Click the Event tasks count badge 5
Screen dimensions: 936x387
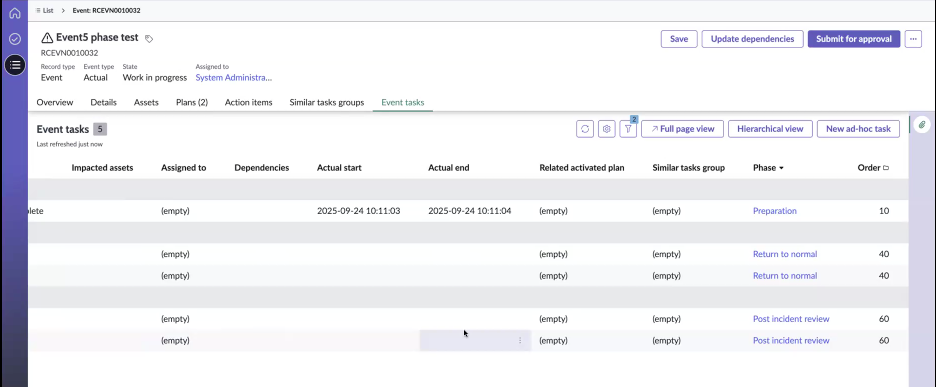[x=100, y=129]
